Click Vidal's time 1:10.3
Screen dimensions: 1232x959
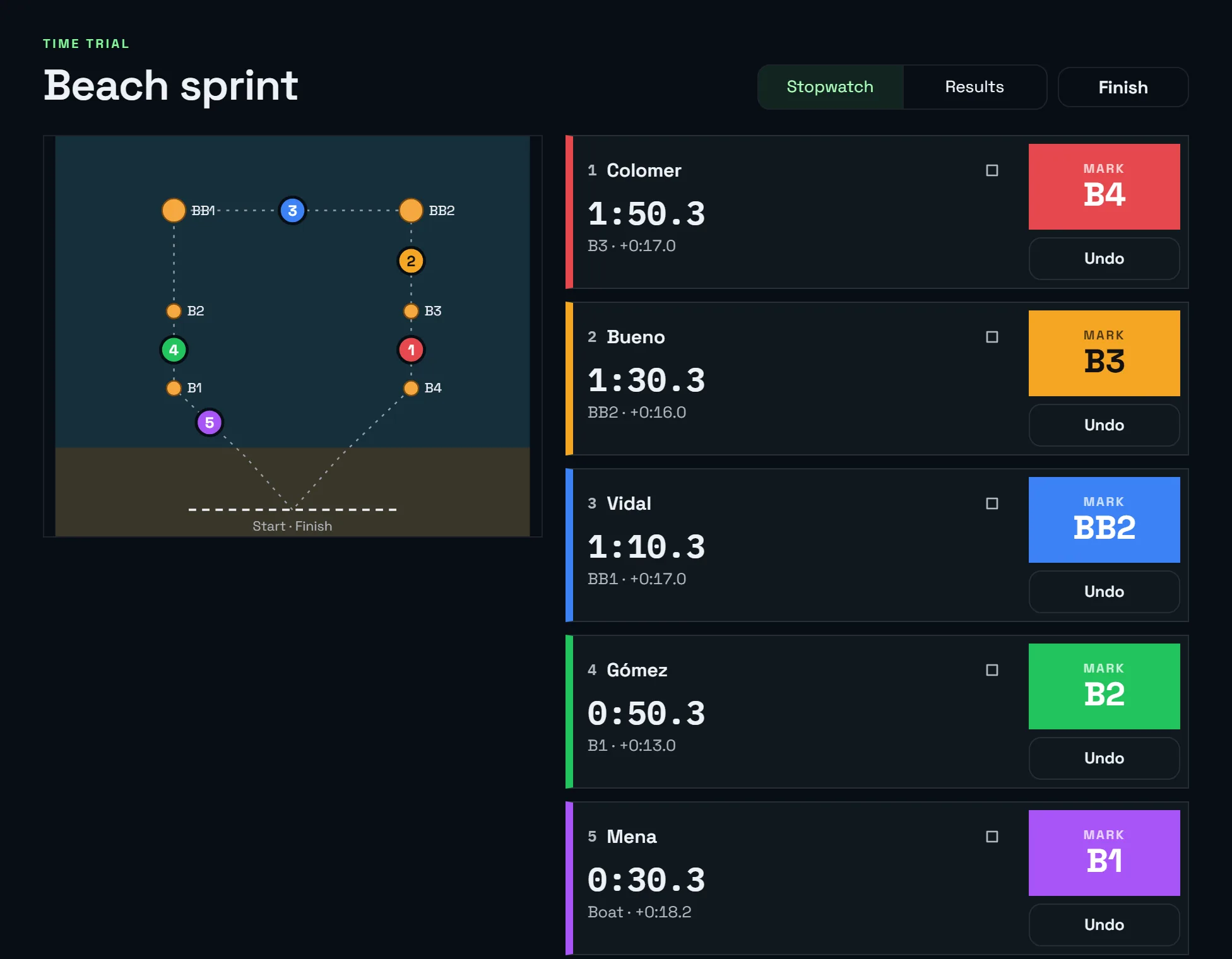[646, 546]
